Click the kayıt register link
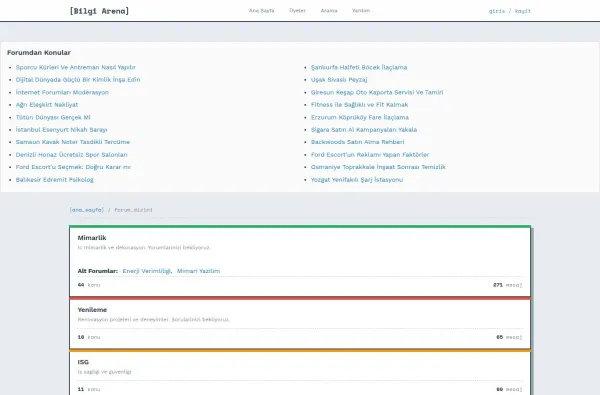The image size is (600, 395). [x=523, y=11]
